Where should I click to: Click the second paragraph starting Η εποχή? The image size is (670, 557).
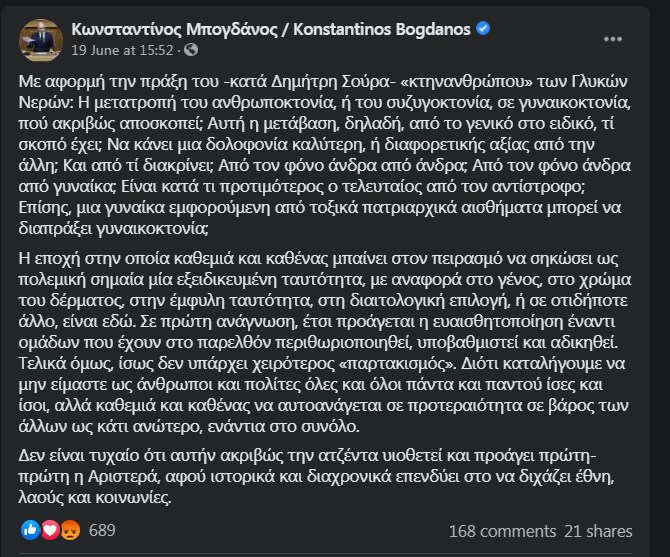[x=325, y=342]
